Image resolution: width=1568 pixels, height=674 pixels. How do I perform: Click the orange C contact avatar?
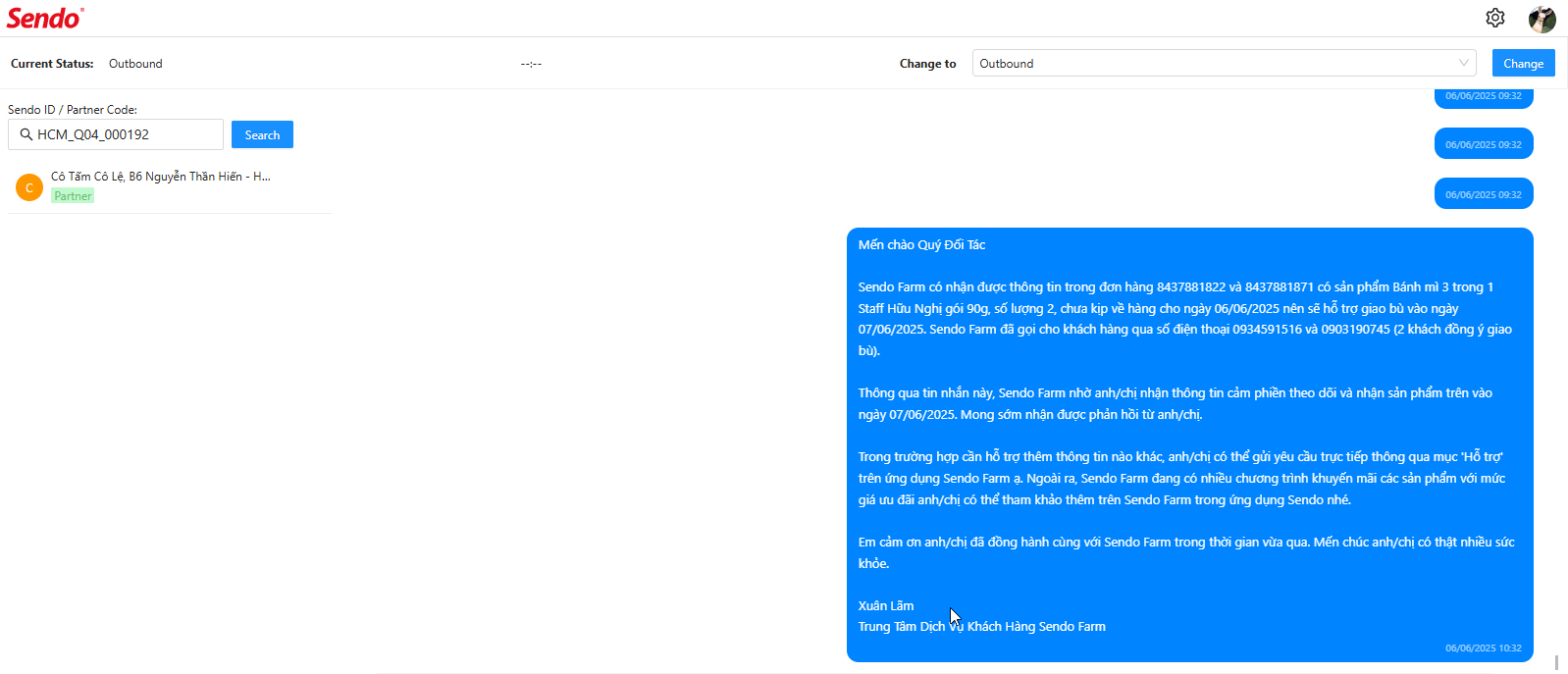tap(29, 187)
